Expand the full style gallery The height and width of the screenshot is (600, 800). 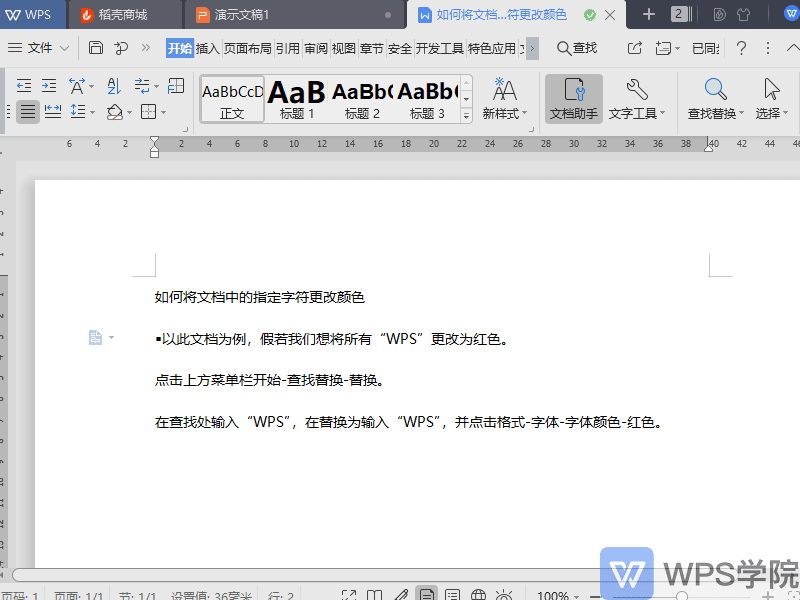coord(466,116)
